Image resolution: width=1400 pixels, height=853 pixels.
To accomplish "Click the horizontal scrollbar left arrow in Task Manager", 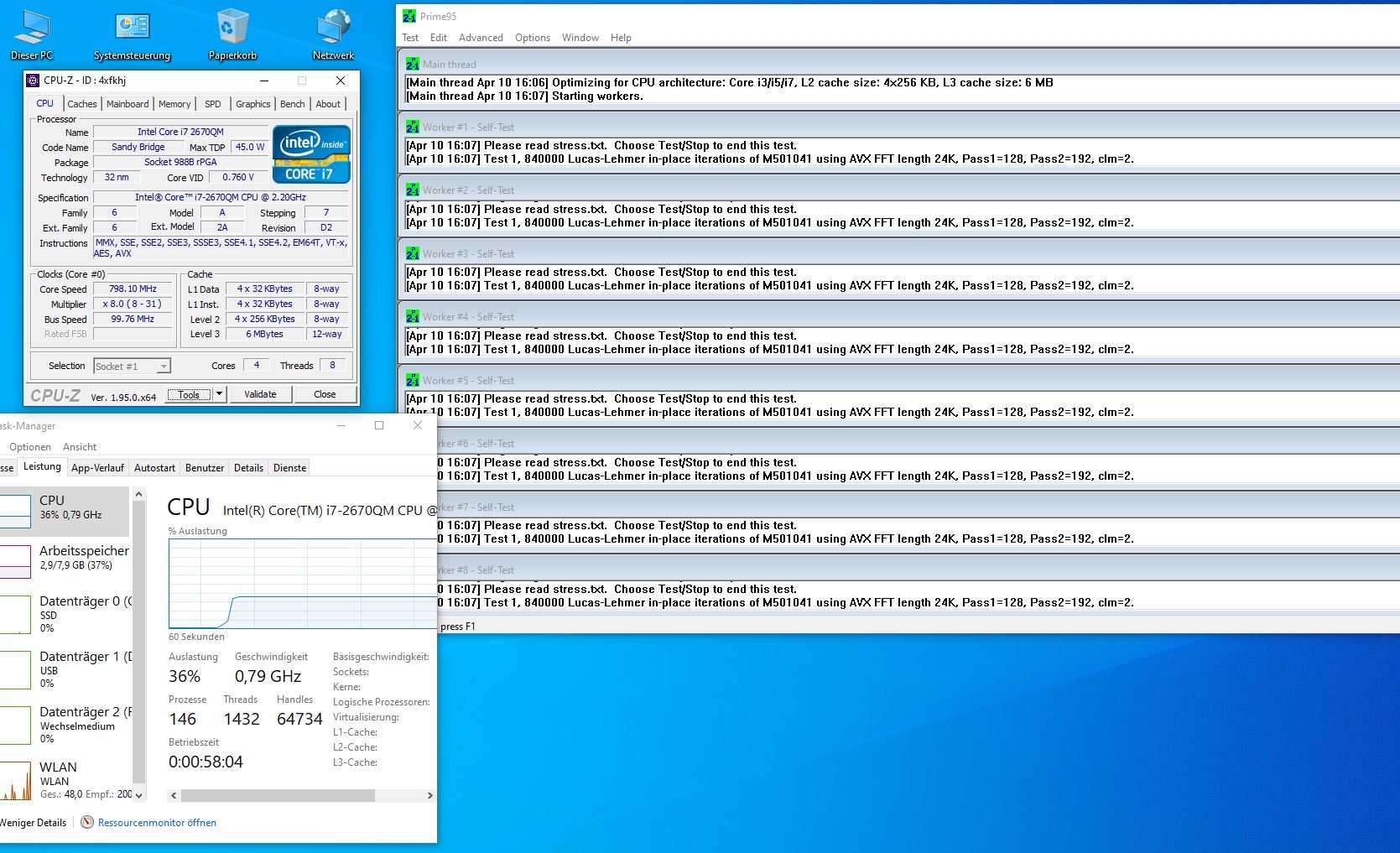I will [x=174, y=795].
